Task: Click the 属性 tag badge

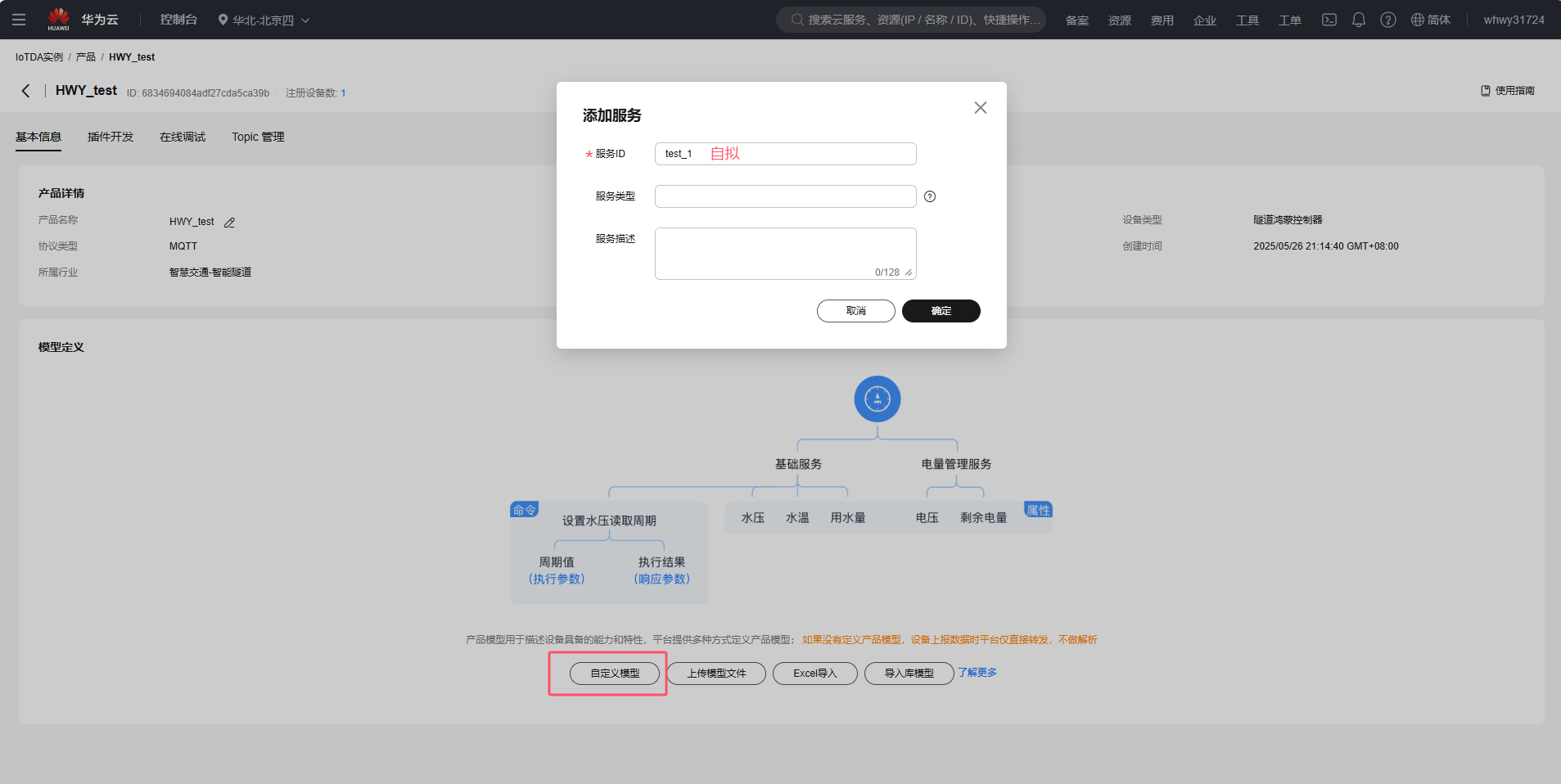Action: [x=1038, y=510]
